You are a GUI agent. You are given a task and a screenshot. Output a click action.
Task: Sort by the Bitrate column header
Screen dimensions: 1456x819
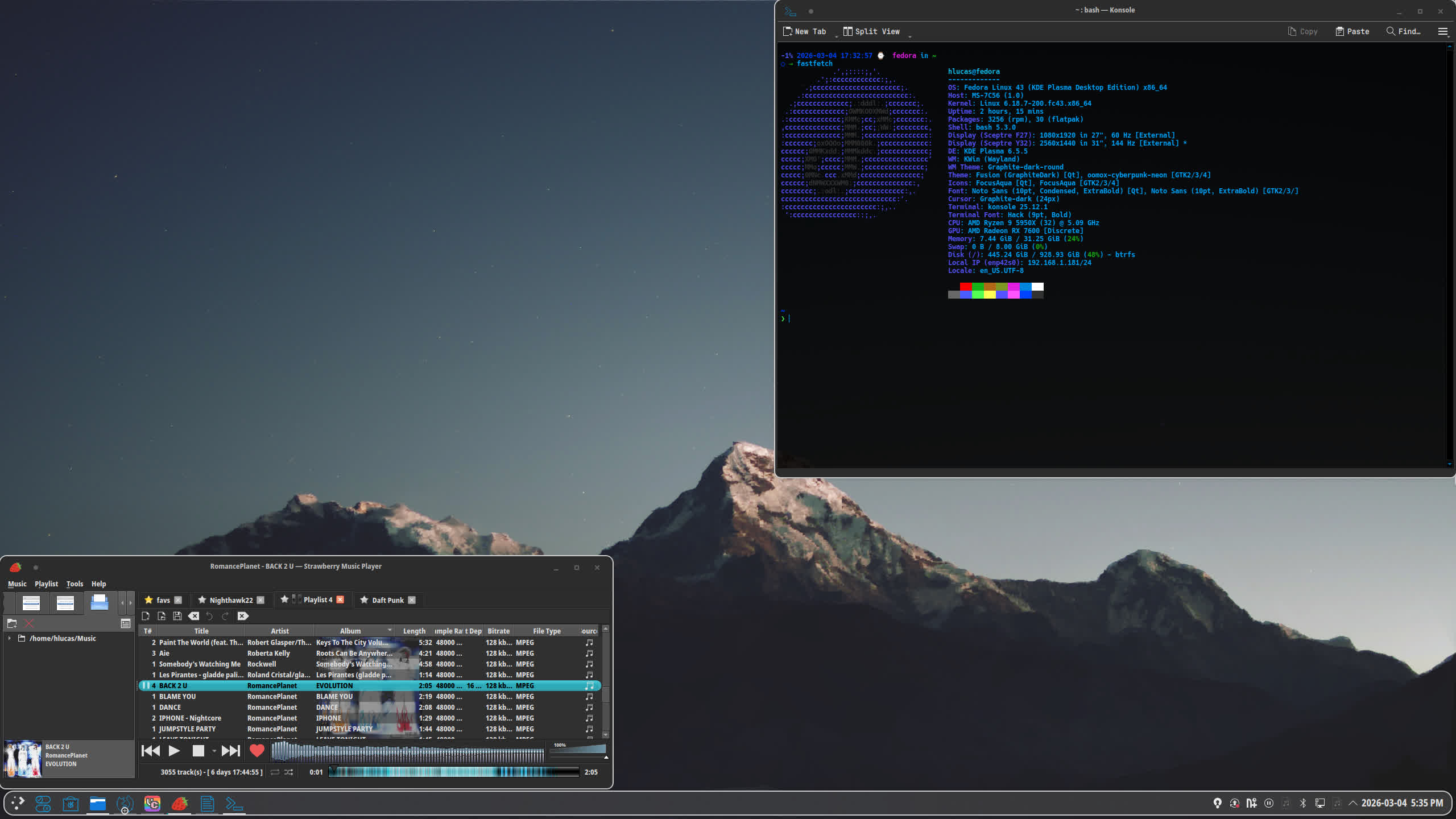click(x=498, y=631)
